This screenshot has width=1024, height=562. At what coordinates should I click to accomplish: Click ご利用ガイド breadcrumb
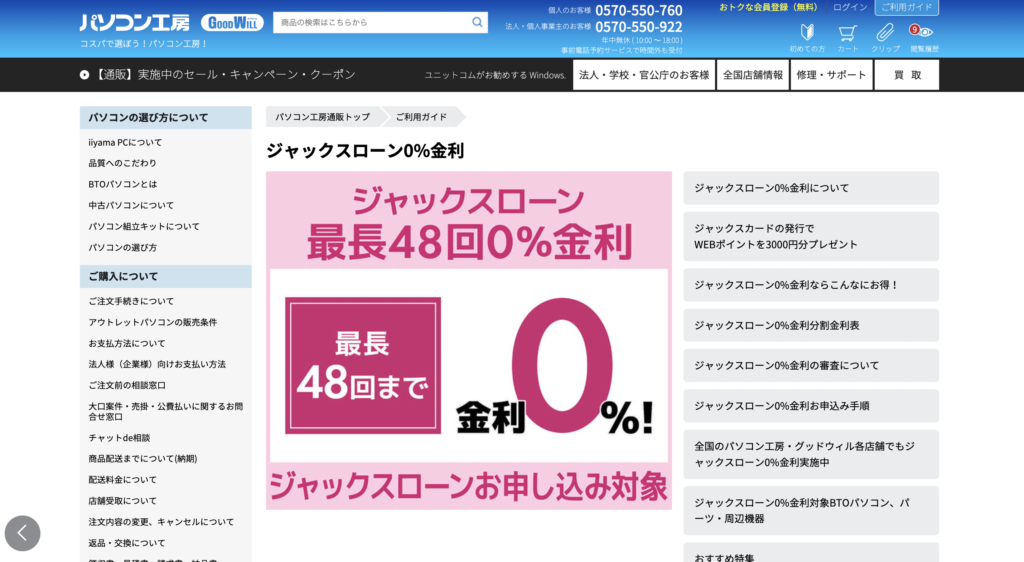click(421, 117)
